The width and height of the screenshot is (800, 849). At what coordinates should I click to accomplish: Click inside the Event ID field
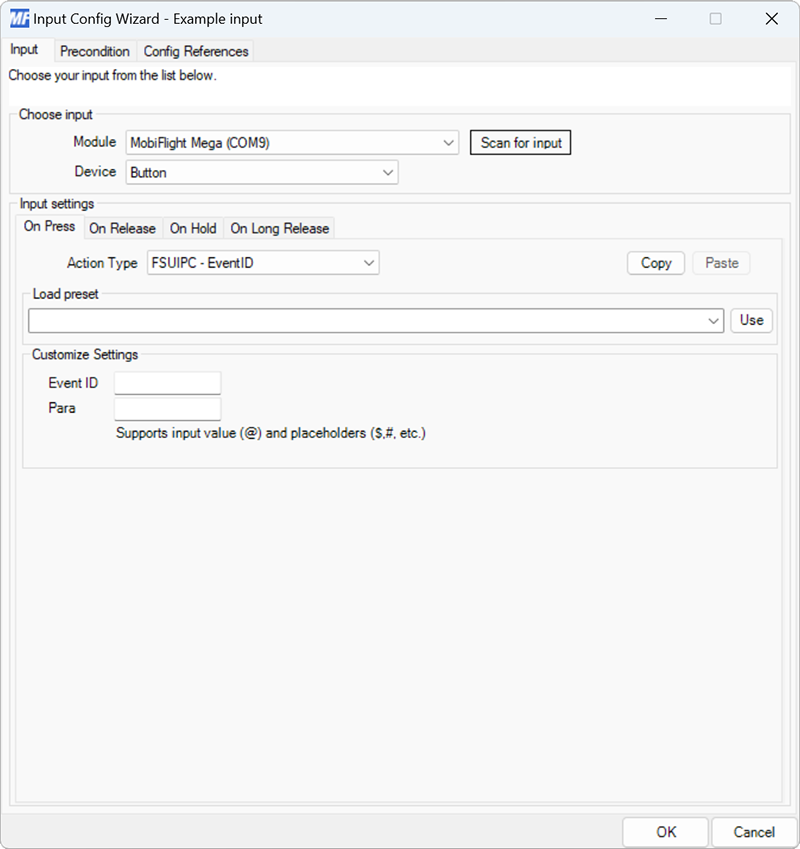(x=167, y=382)
